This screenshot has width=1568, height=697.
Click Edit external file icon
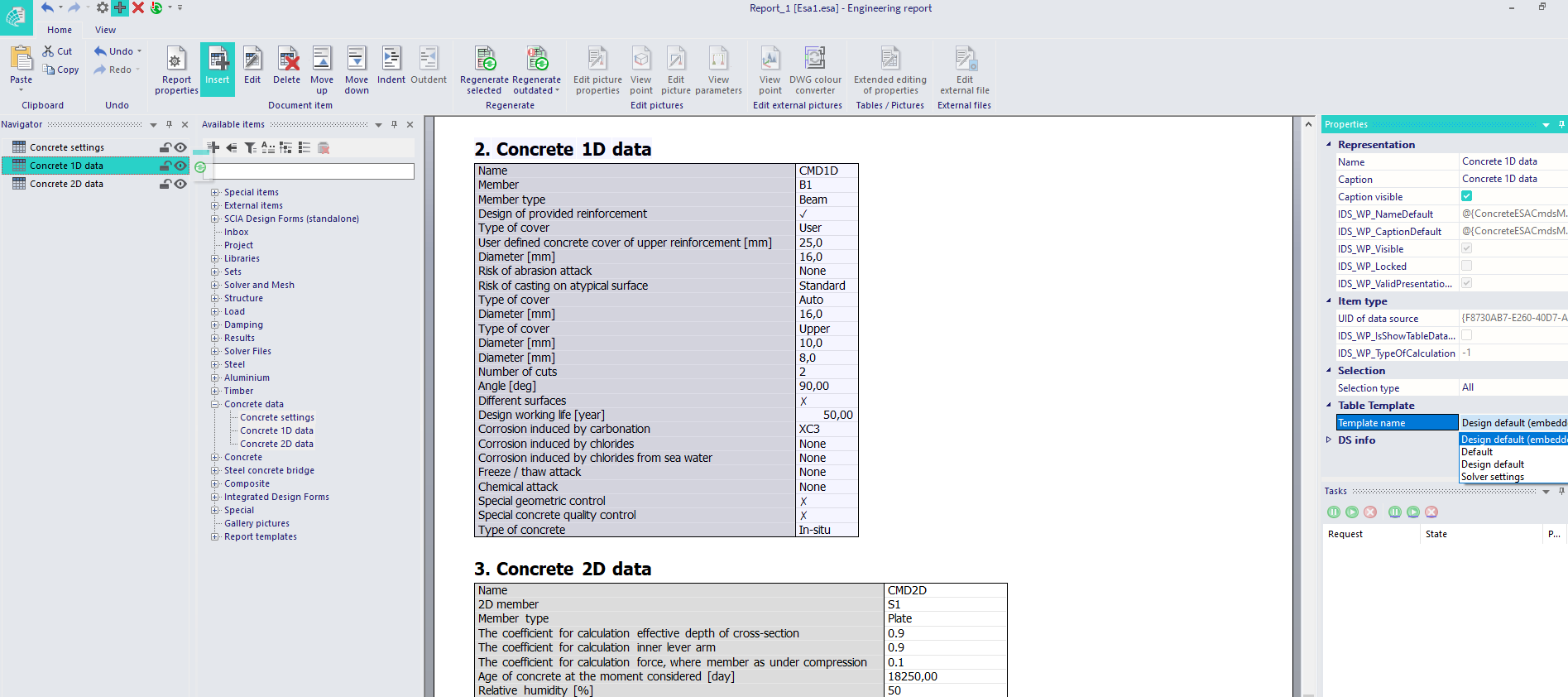(x=965, y=60)
